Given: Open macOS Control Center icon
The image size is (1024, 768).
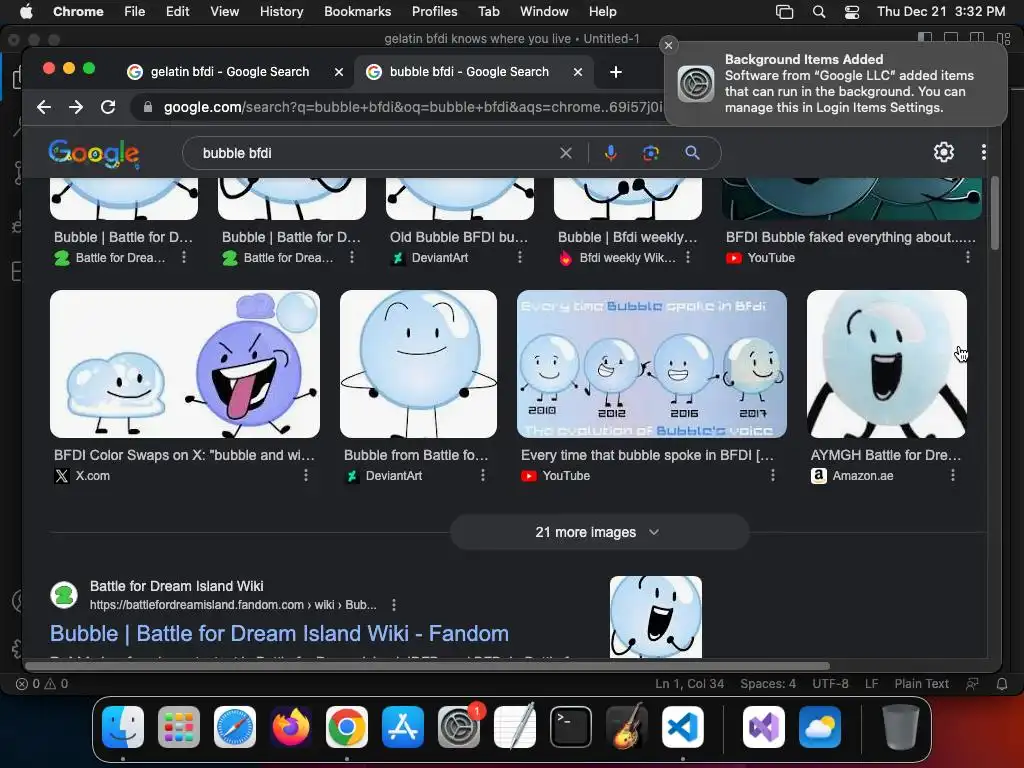Looking at the screenshot, I should point(852,12).
